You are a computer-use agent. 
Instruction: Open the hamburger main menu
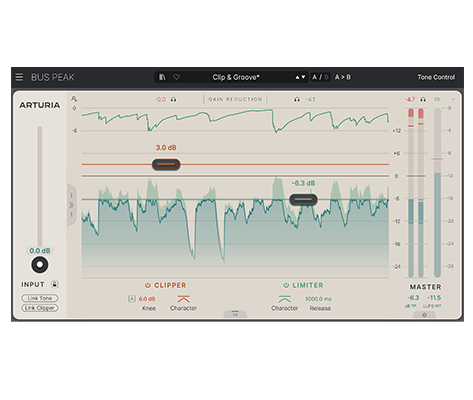pos(19,77)
